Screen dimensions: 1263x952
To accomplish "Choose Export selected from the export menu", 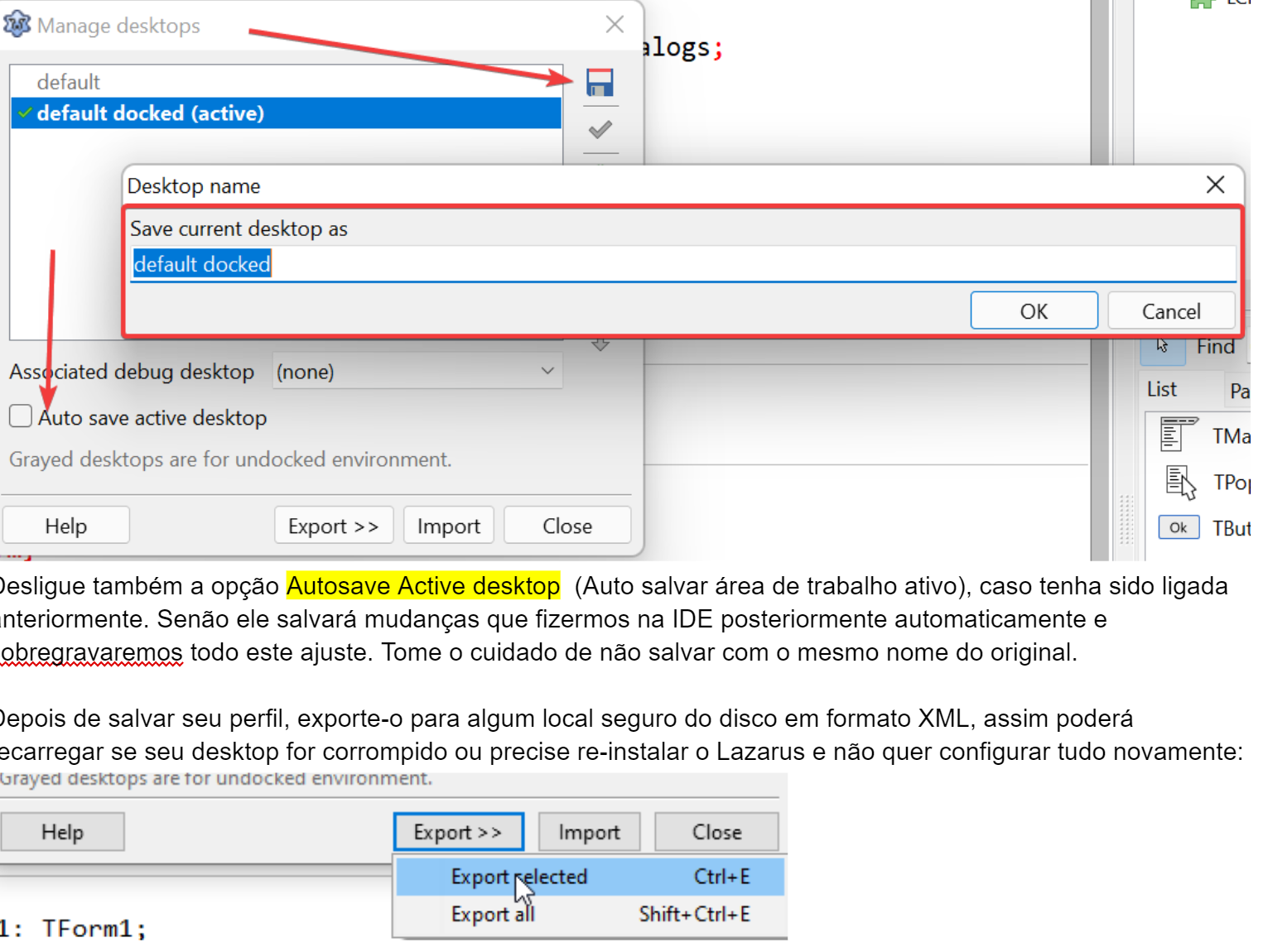I will coord(518,876).
